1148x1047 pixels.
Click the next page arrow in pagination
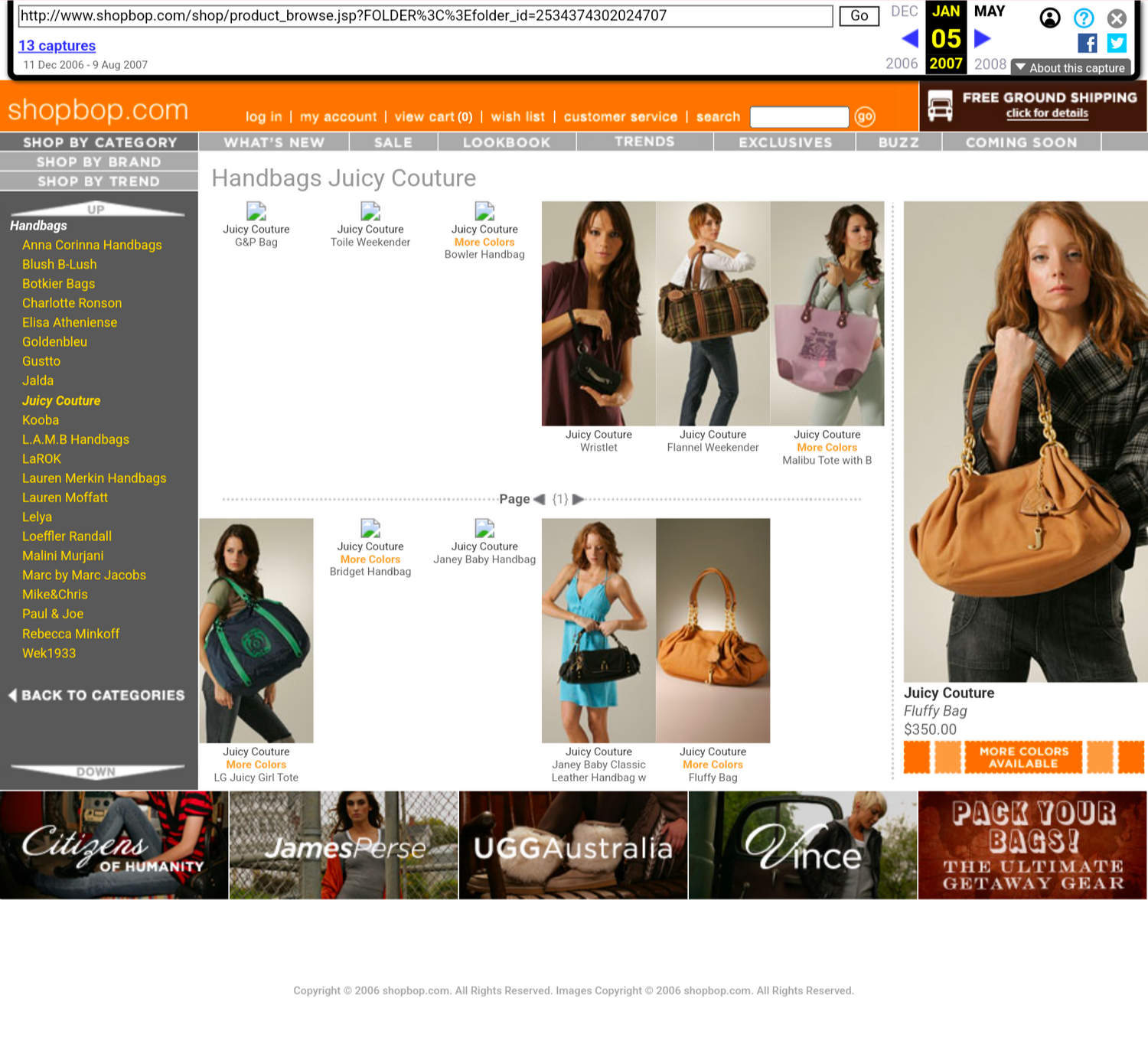click(x=579, y=499)
